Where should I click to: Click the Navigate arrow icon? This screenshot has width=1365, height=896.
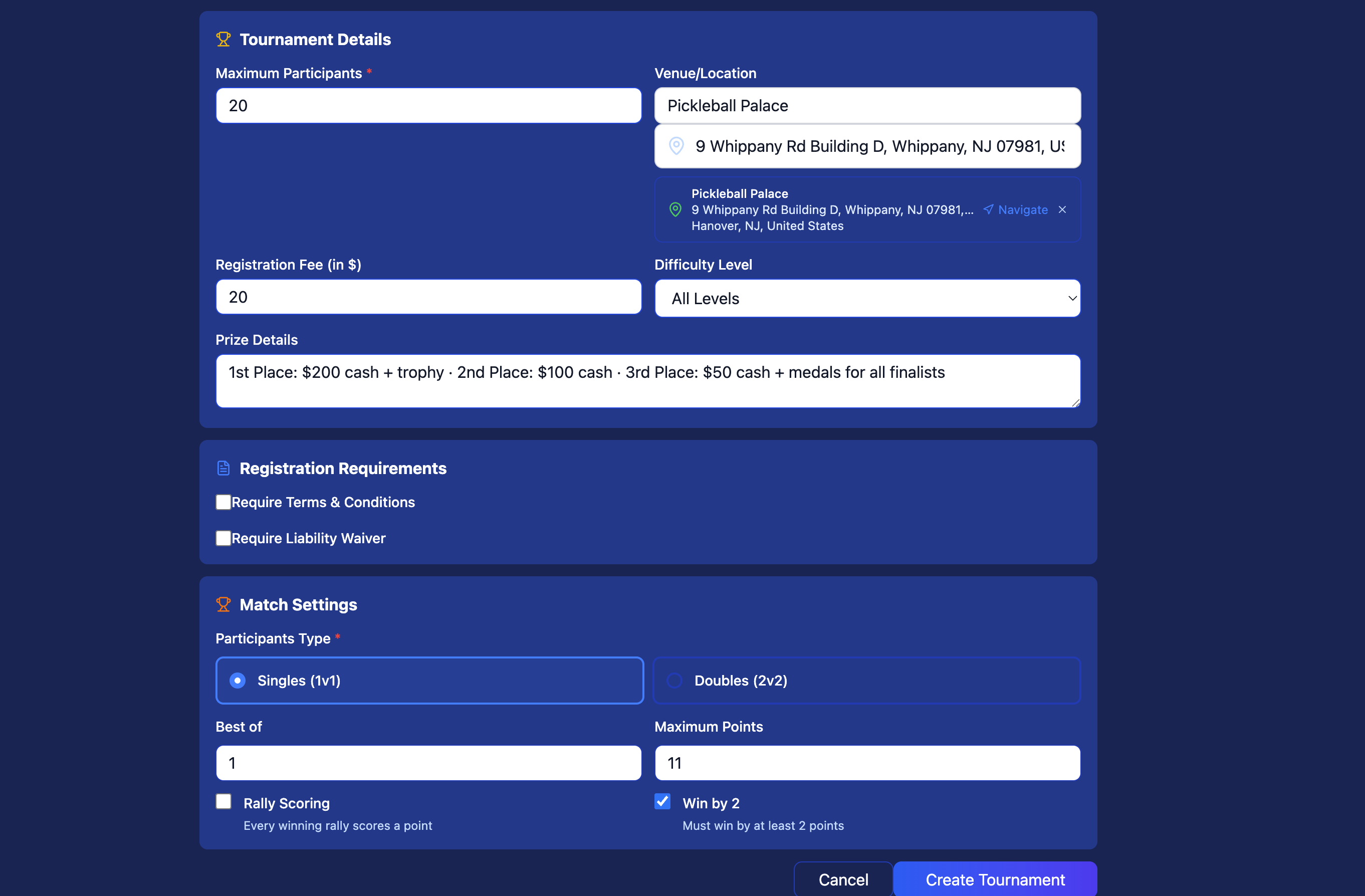(x=988, y=209)
